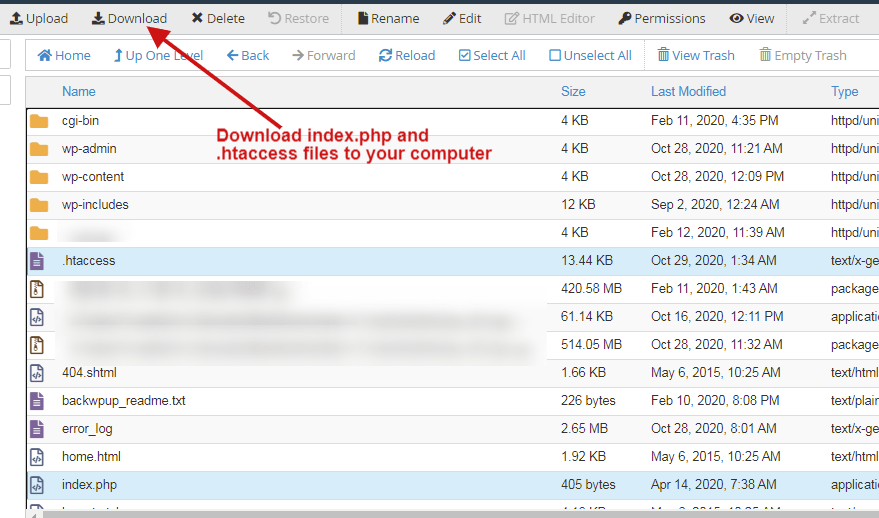
Task: Click the error_log file icon
Action: point(37,429)
